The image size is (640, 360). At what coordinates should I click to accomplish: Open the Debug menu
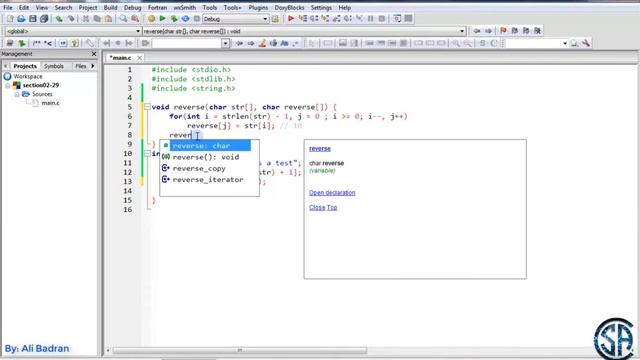tap(132, 8)
